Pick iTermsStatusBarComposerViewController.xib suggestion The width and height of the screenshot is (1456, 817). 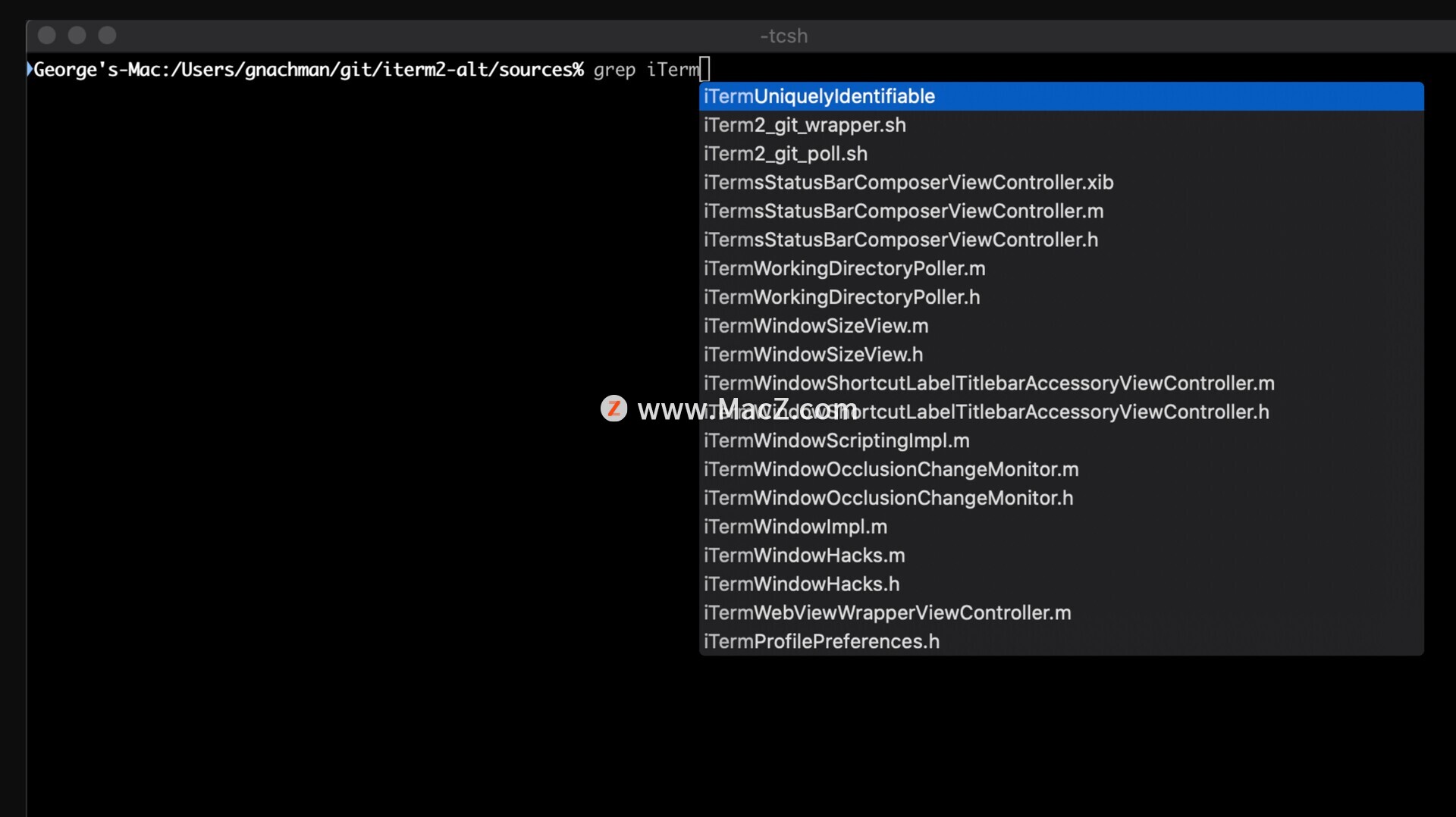(1061, 183)
